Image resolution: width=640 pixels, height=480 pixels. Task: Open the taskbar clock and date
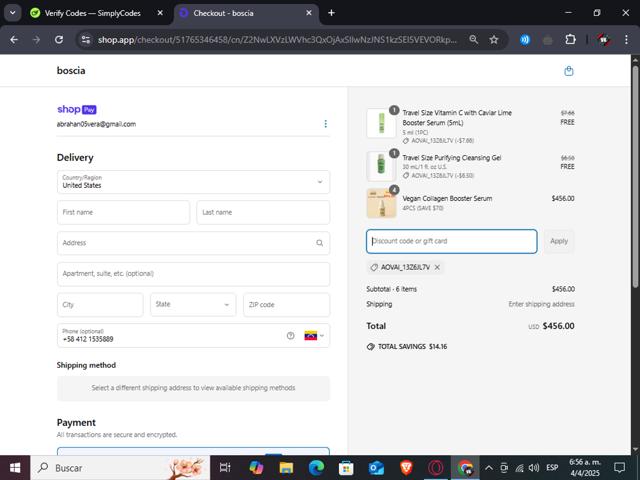585,468
